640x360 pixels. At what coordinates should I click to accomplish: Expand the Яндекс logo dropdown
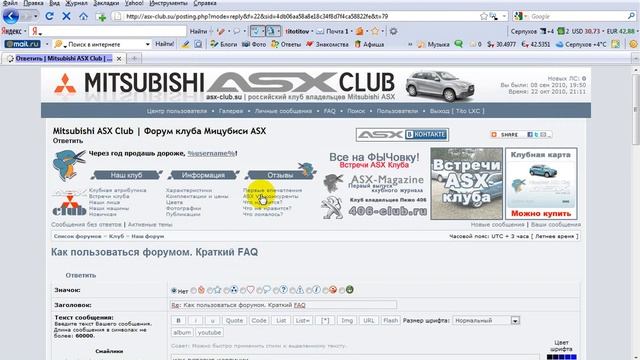[x=25, y=31]
